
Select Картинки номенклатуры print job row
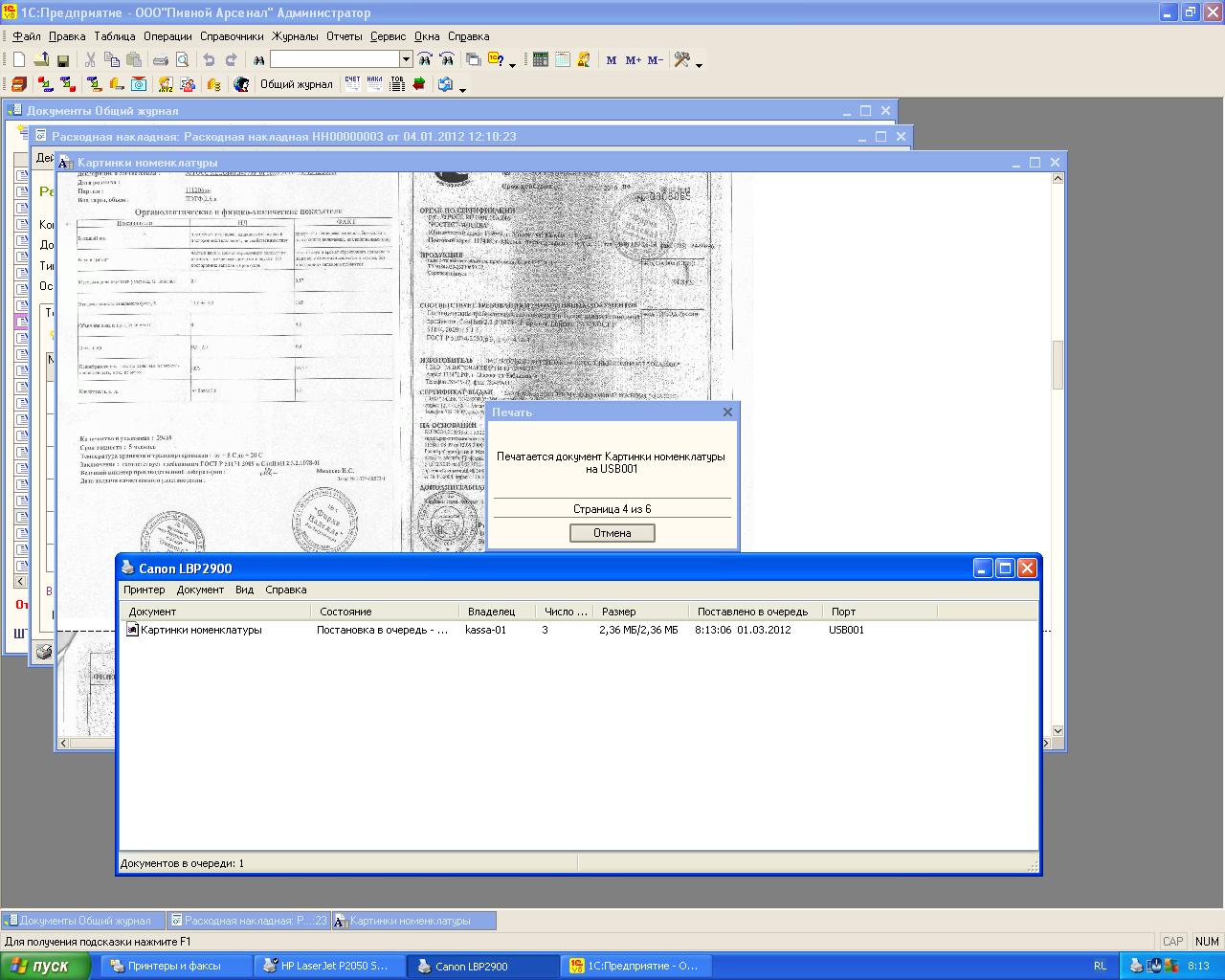pos(578,630)
